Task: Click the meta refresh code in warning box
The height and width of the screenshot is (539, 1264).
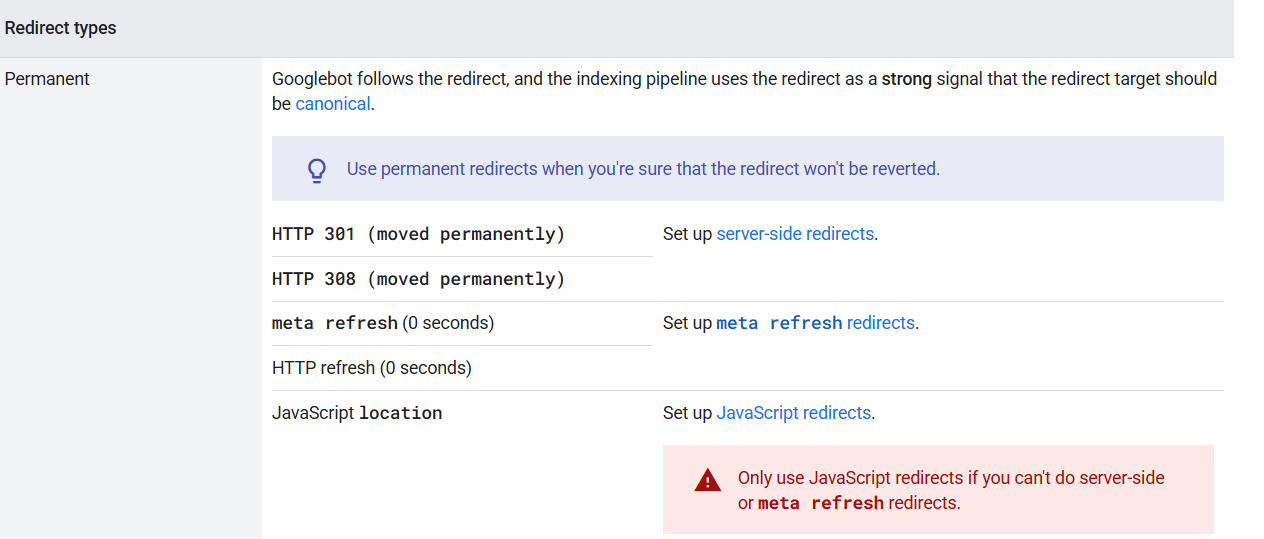Action: click(821, 503)
